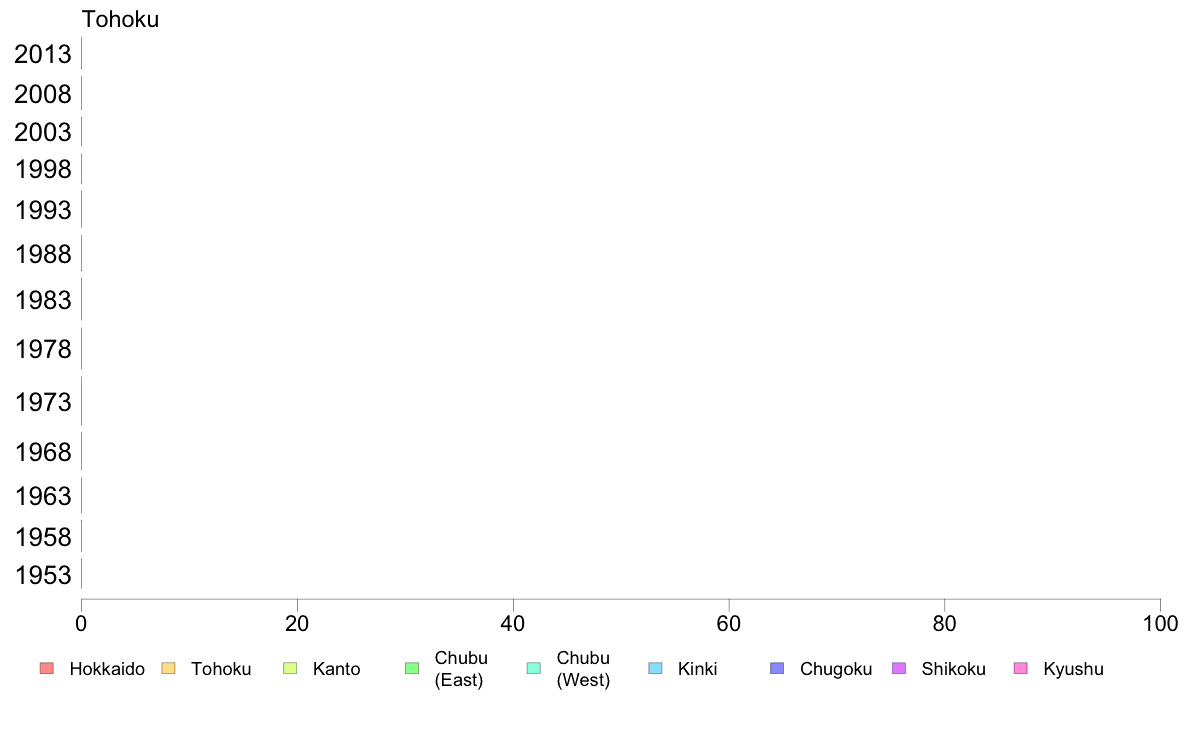Click the 1988 year axis label
1188x736 pixels.
pyautogui.click(x=43, y=254)
